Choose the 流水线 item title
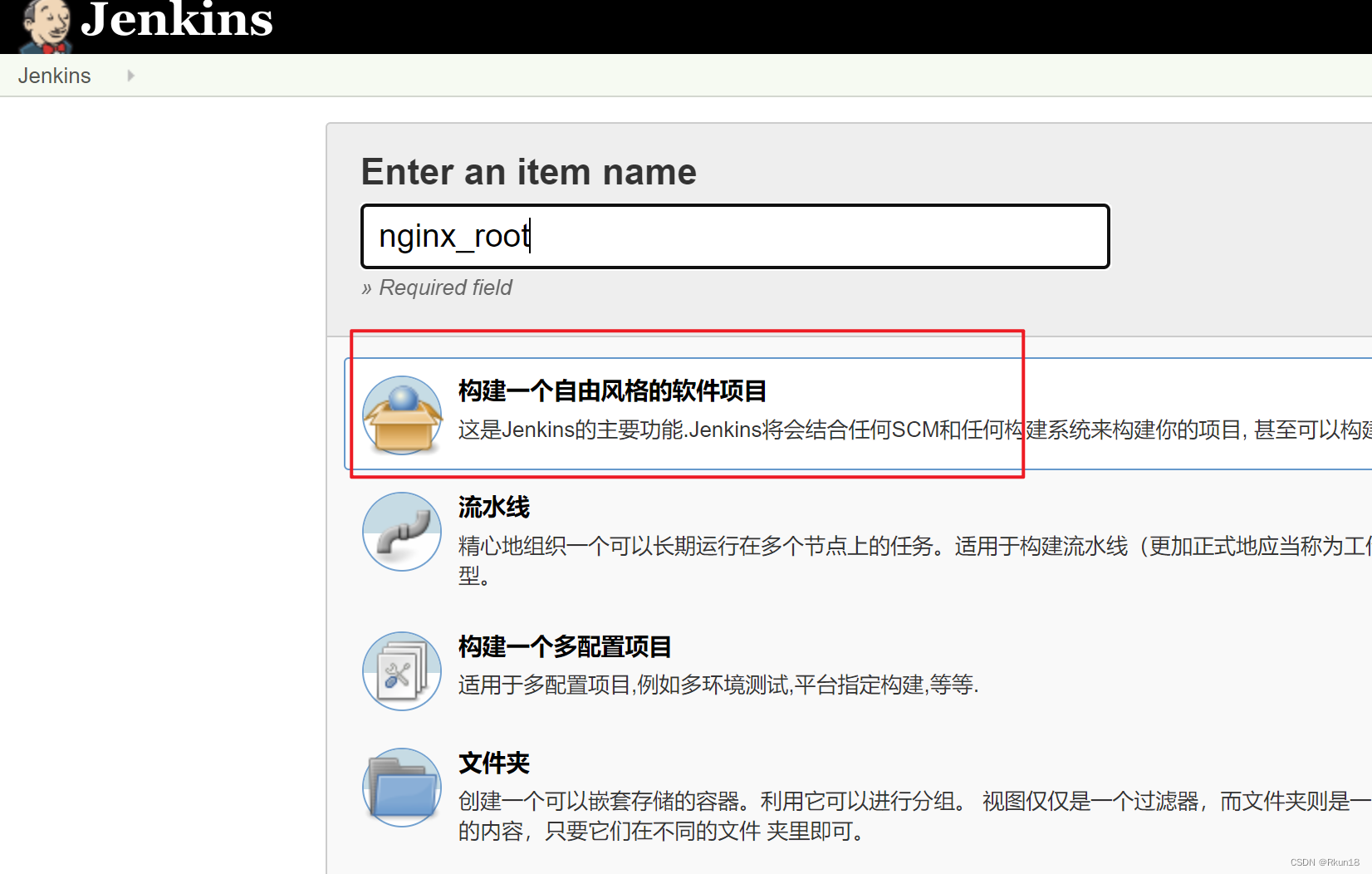Screen dimensions: 1372x874 pyautogui.click(x=494, y=507)
